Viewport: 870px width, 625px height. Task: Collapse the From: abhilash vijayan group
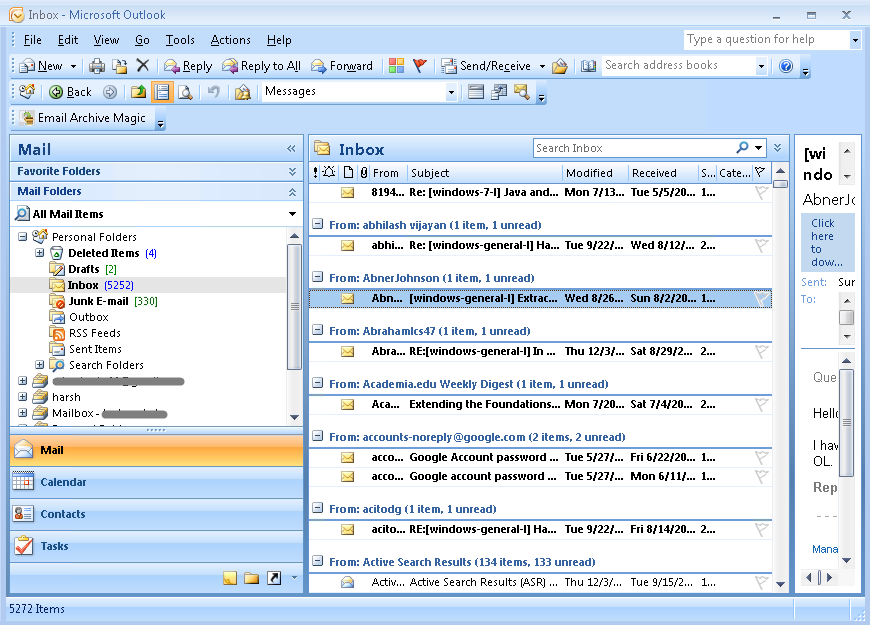(317, 224)
